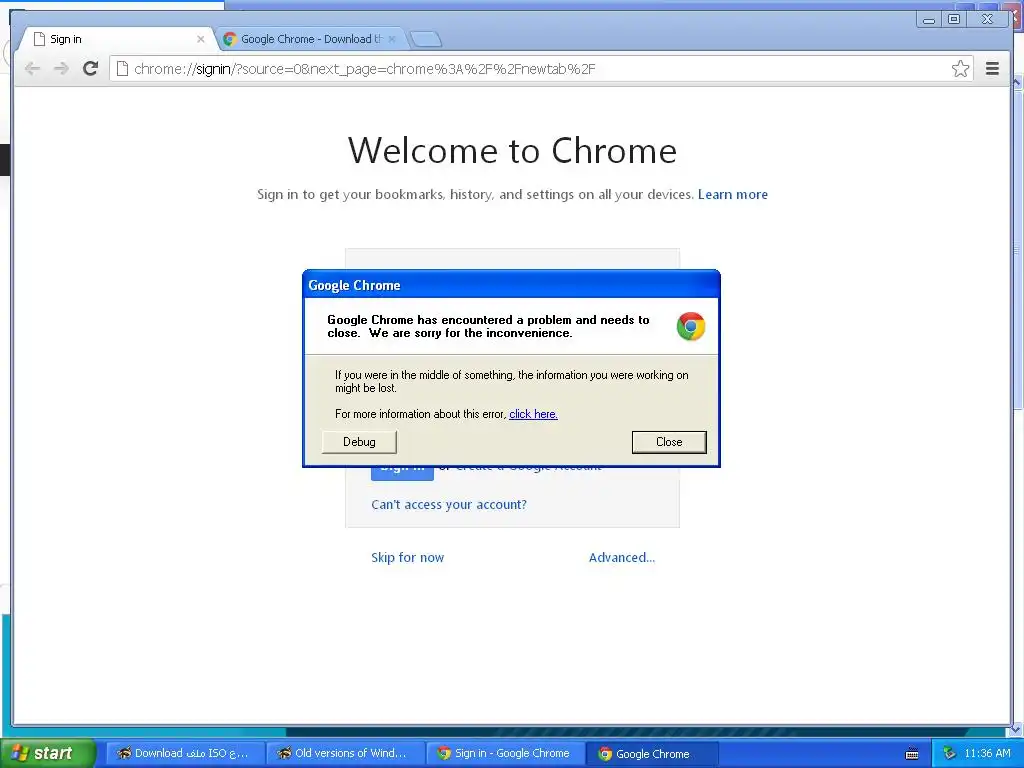Reload the page with the refresh icon

pyautogui.click(x=91, y=69)
